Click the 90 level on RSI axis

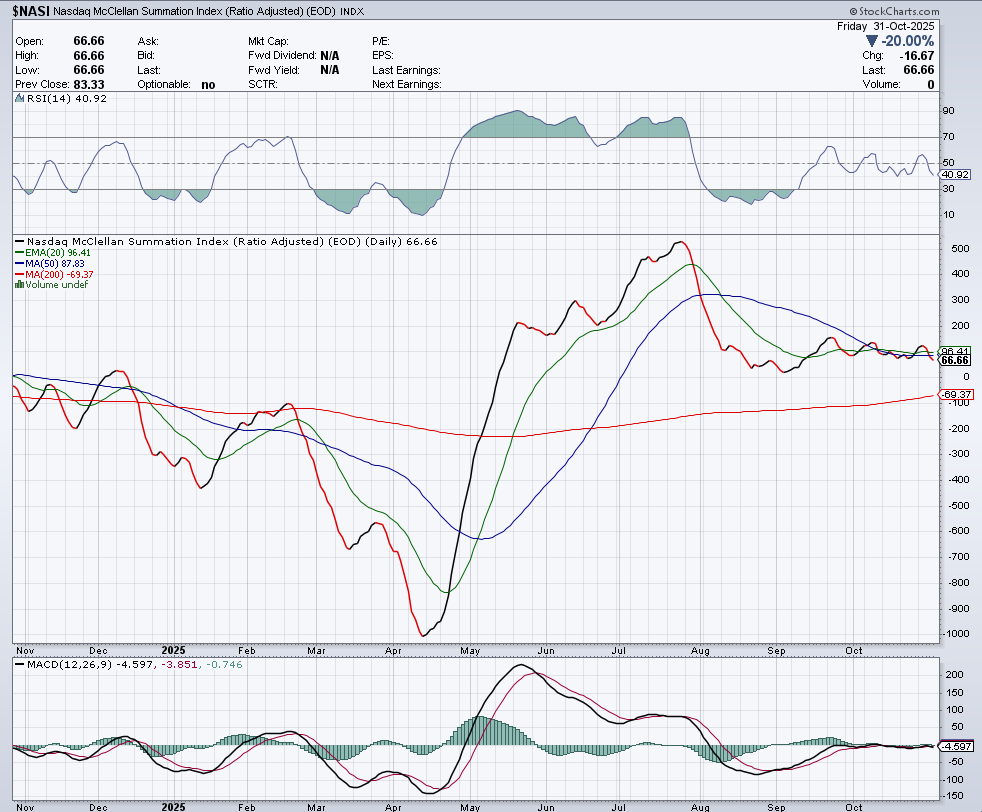tap(948, 111)
